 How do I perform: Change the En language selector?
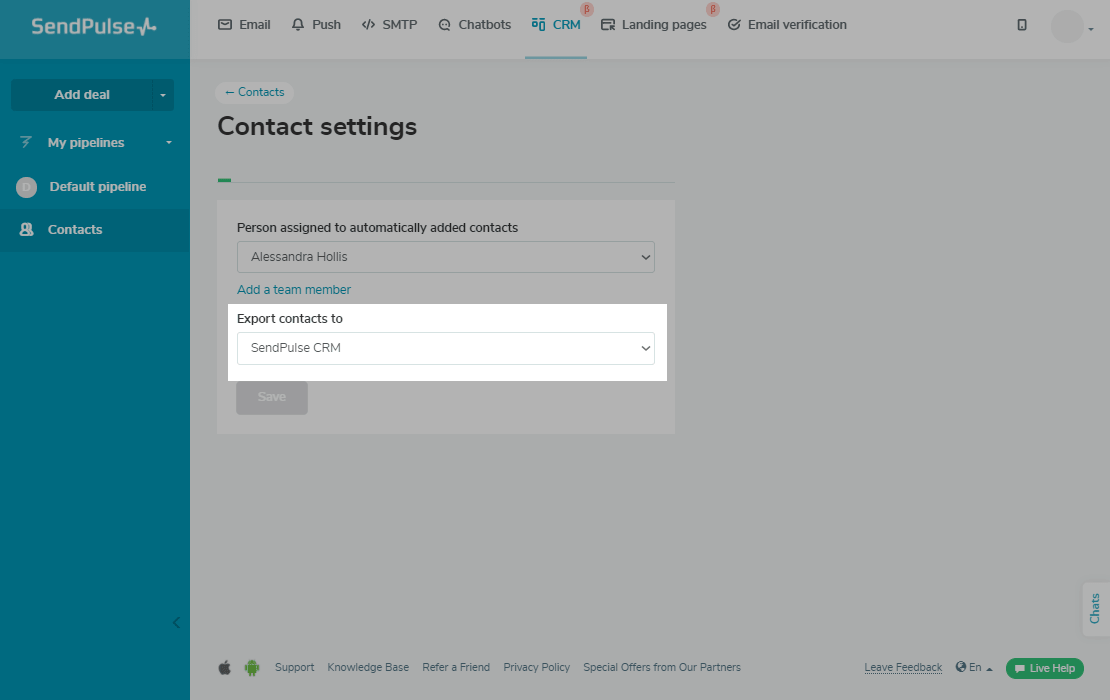[975, 668]
